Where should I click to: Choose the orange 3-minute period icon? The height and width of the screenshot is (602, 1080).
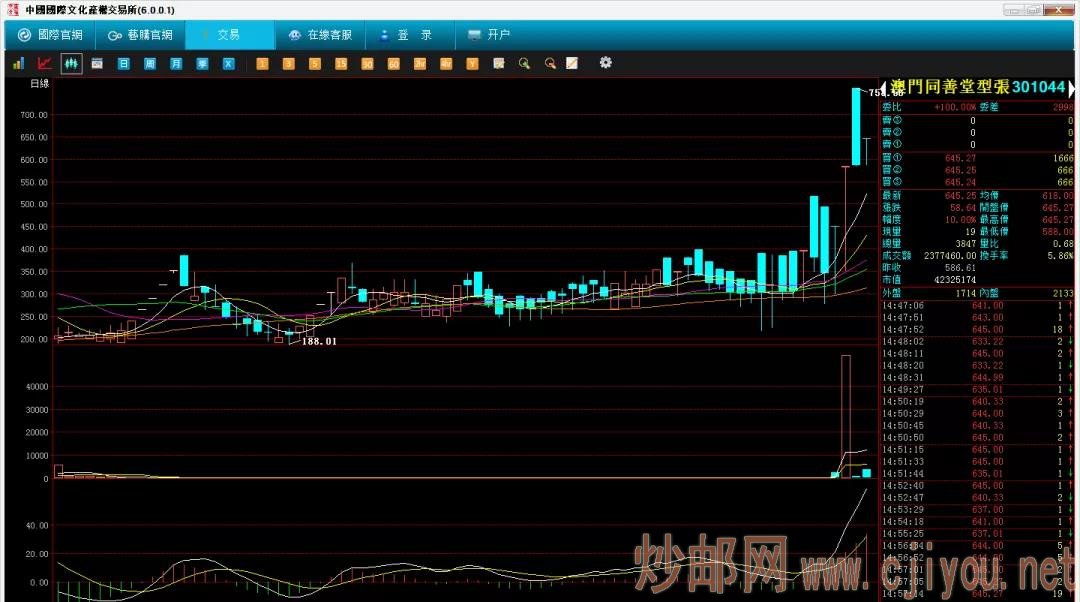[289, 63]
